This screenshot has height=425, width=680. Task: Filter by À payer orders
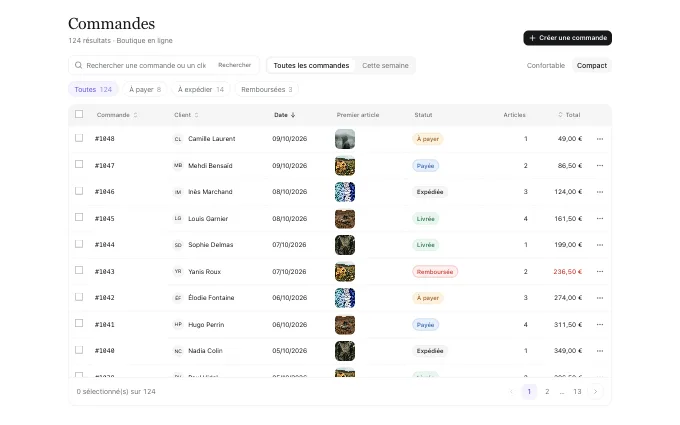(145, 89)
